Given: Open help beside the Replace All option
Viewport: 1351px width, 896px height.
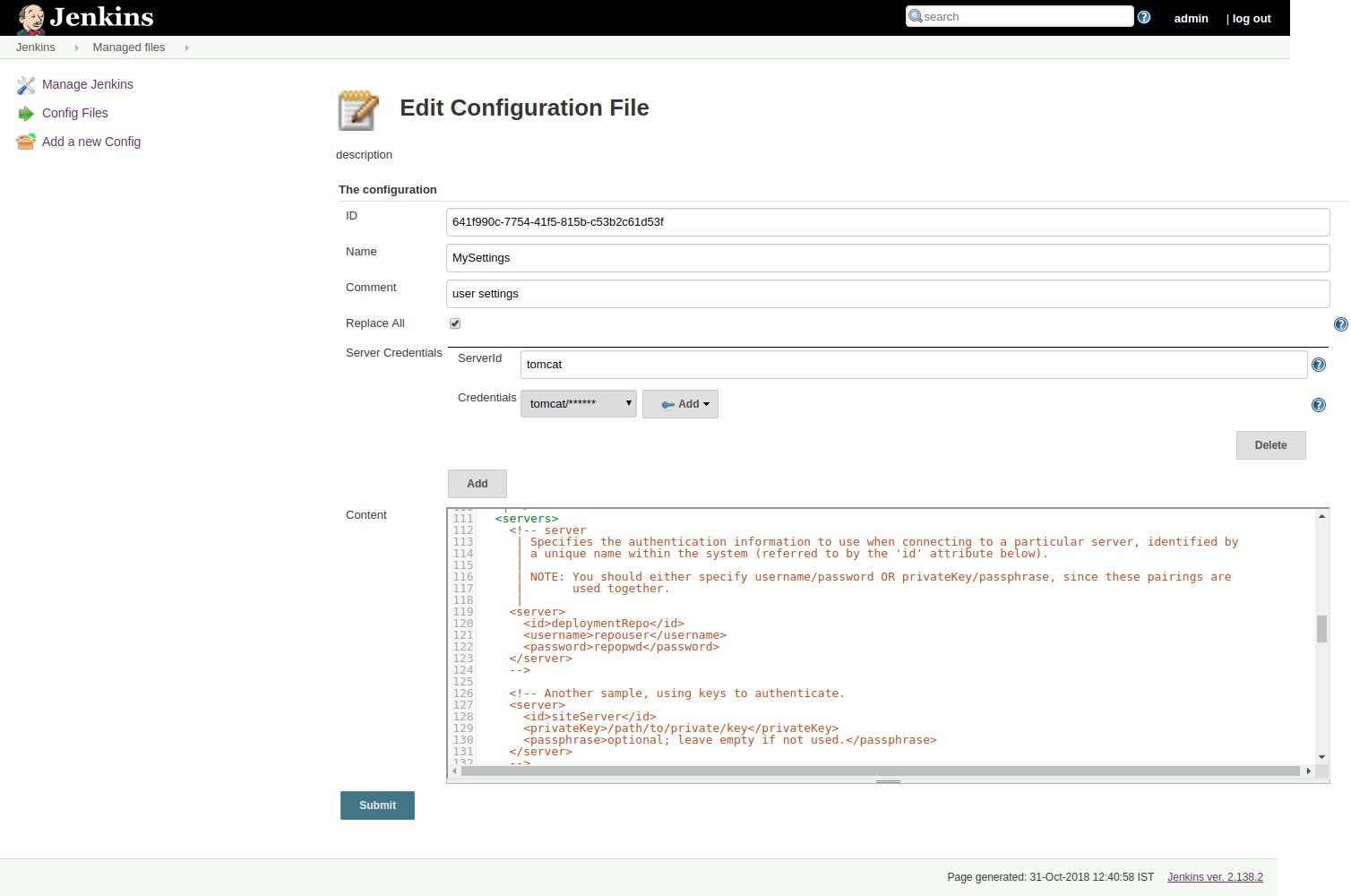Looking at the screenshot, I should tap(1341, 324).
